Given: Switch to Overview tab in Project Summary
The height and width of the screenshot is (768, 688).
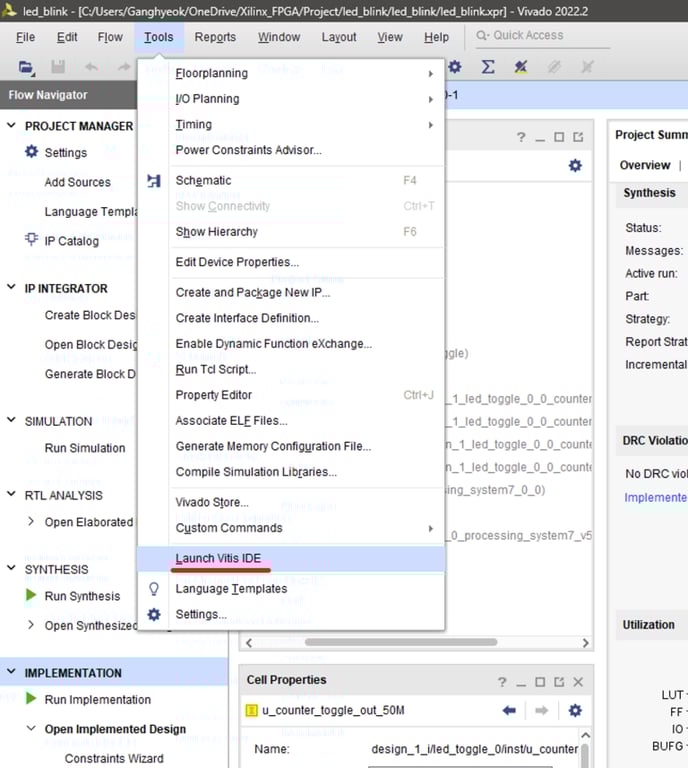Looking at the screenshot, I should [x=645, y=165].
